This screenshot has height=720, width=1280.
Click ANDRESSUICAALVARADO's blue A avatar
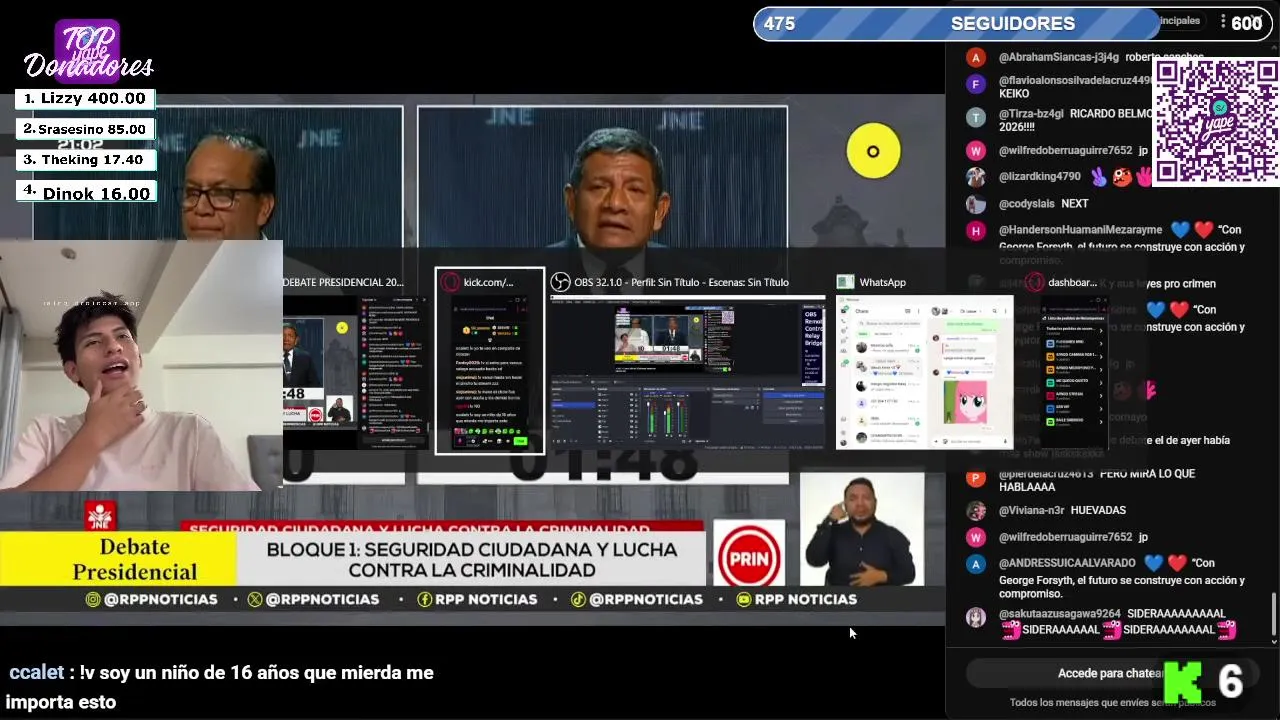tap(976, 564)
